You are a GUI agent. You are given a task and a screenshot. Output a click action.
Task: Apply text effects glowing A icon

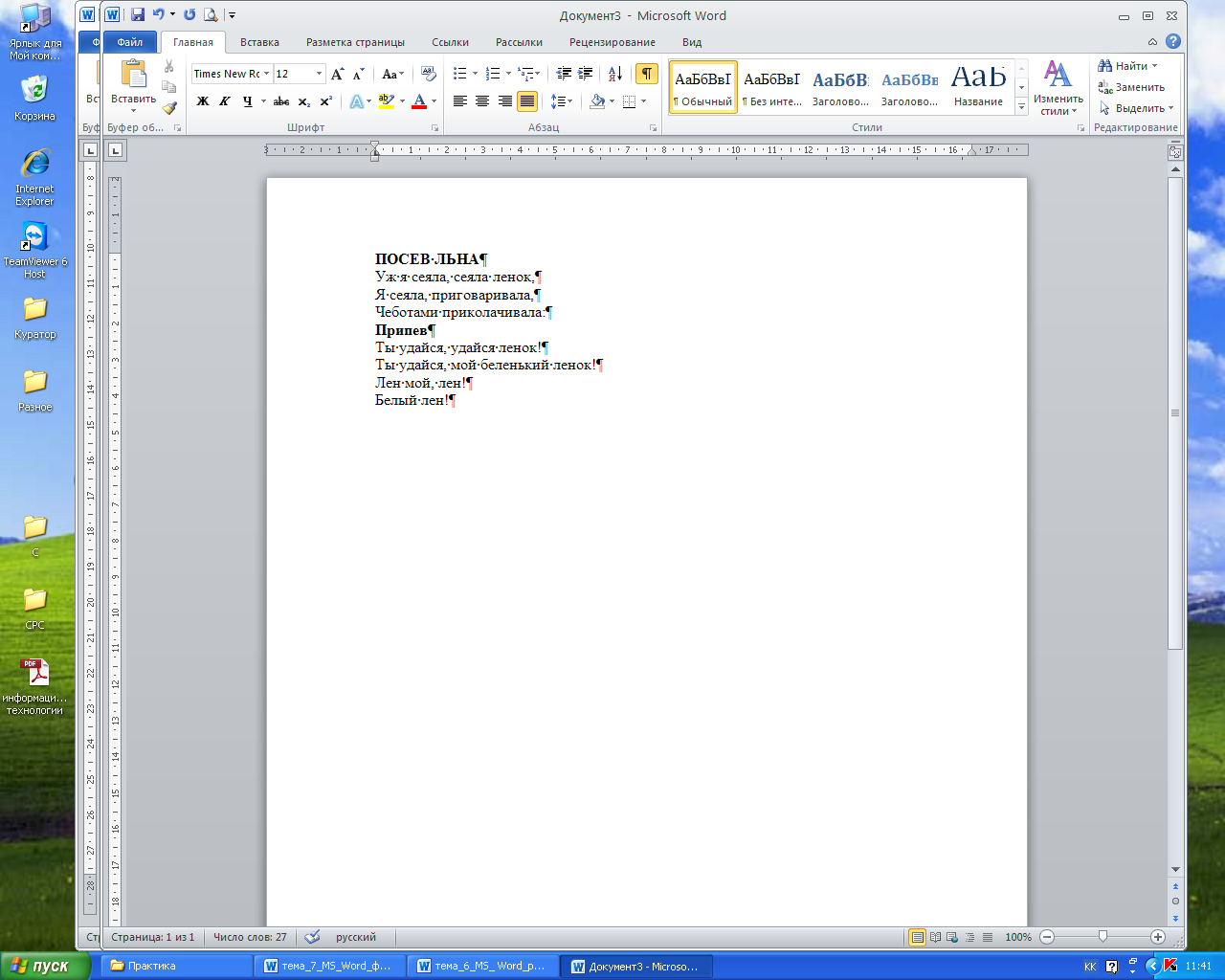pos(357,101)
